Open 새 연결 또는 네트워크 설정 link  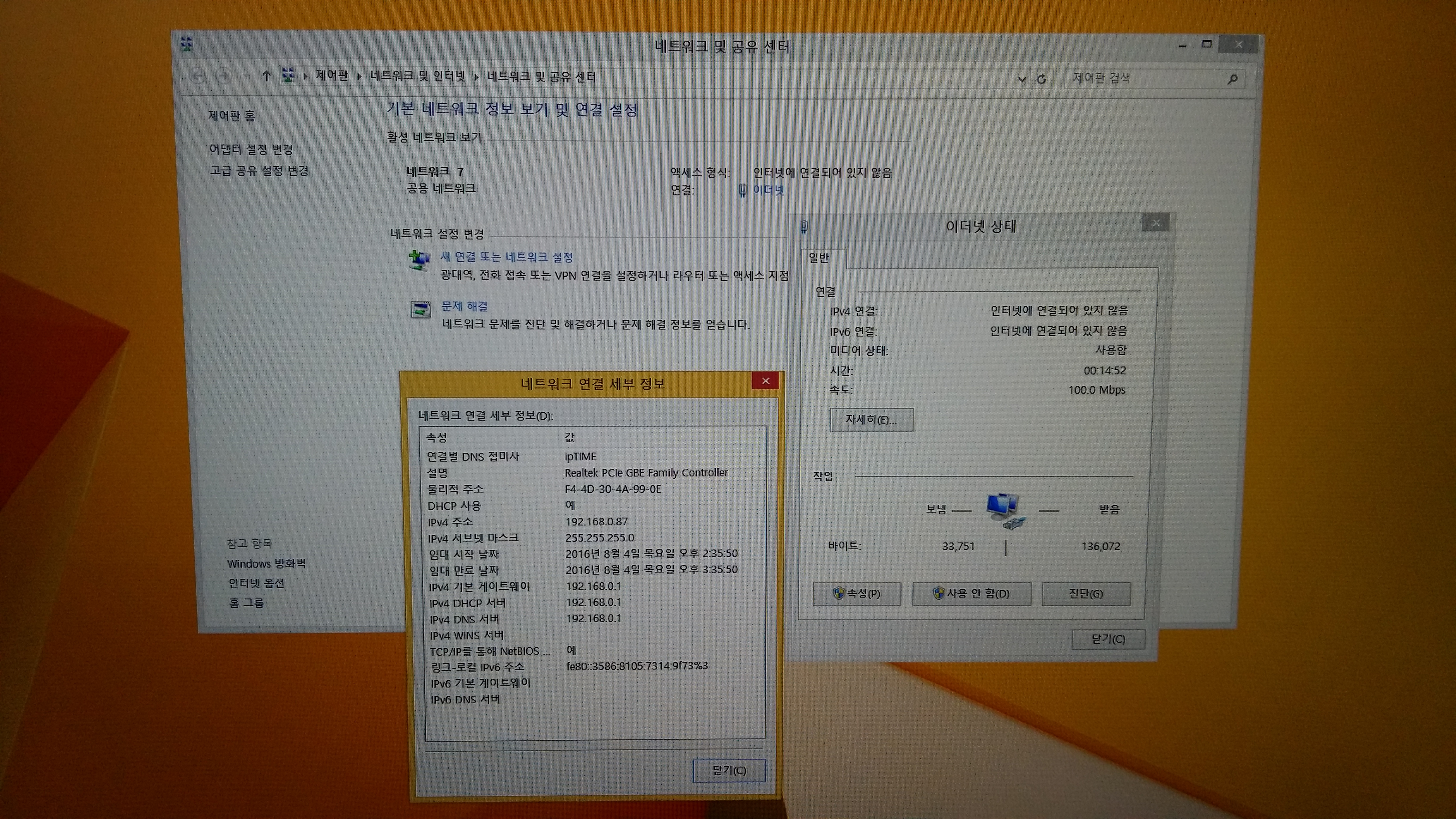click(x=506, y=257)
